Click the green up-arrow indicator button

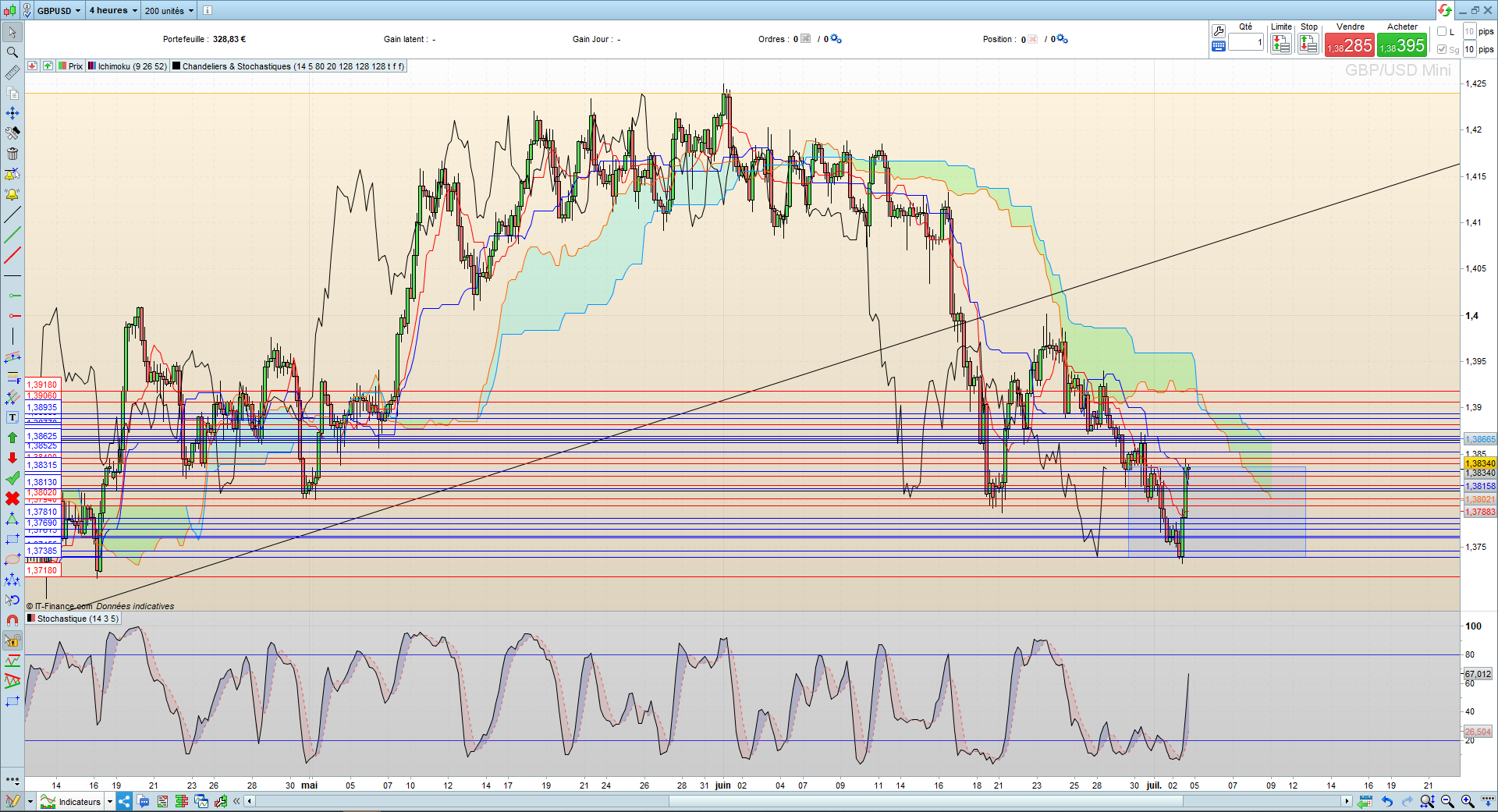point(48,66)
